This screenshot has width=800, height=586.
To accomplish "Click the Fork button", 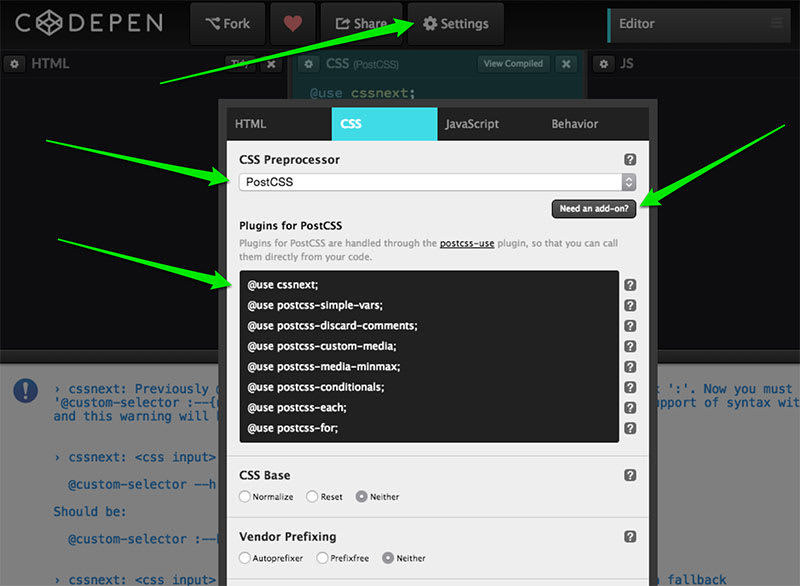I will pyautogui.click(x=227, y=22).
